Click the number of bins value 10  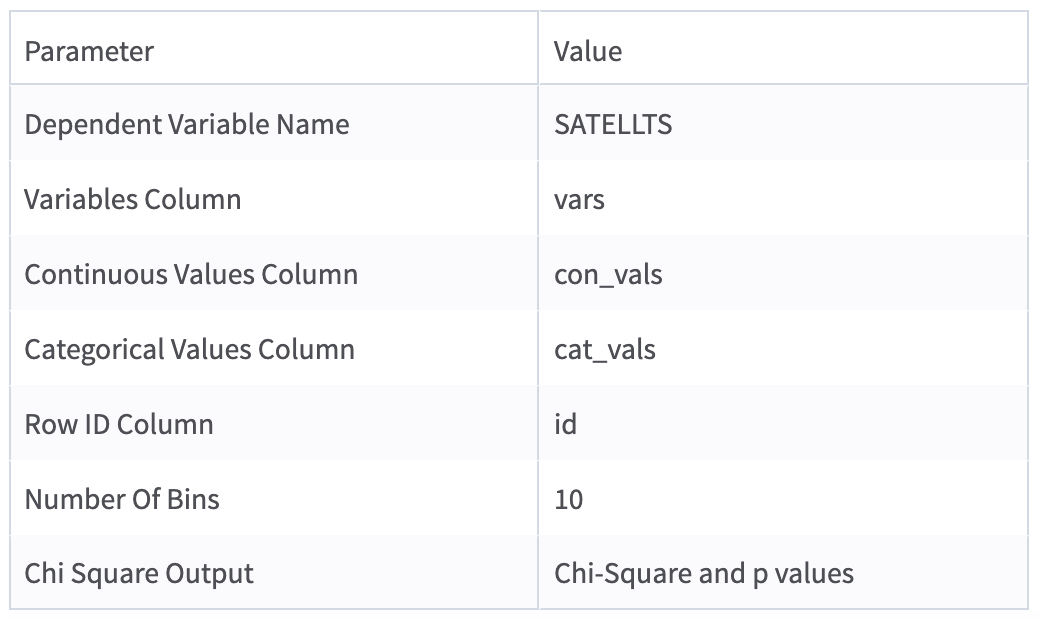click(x=568, y=498)
